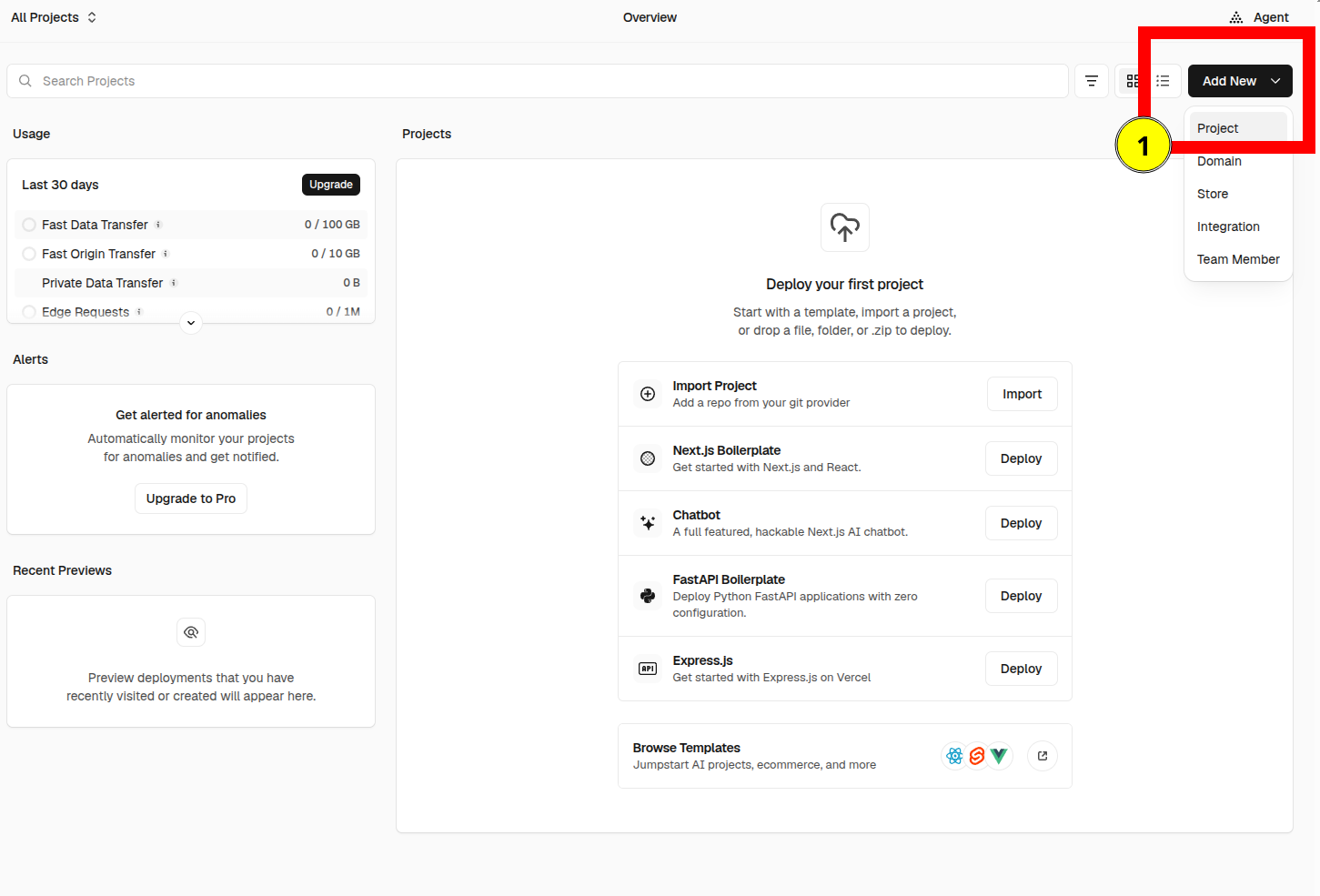Click the "Last 30 days" label
The width and height of the screenshot is (1320, 896).
[60, 185]
